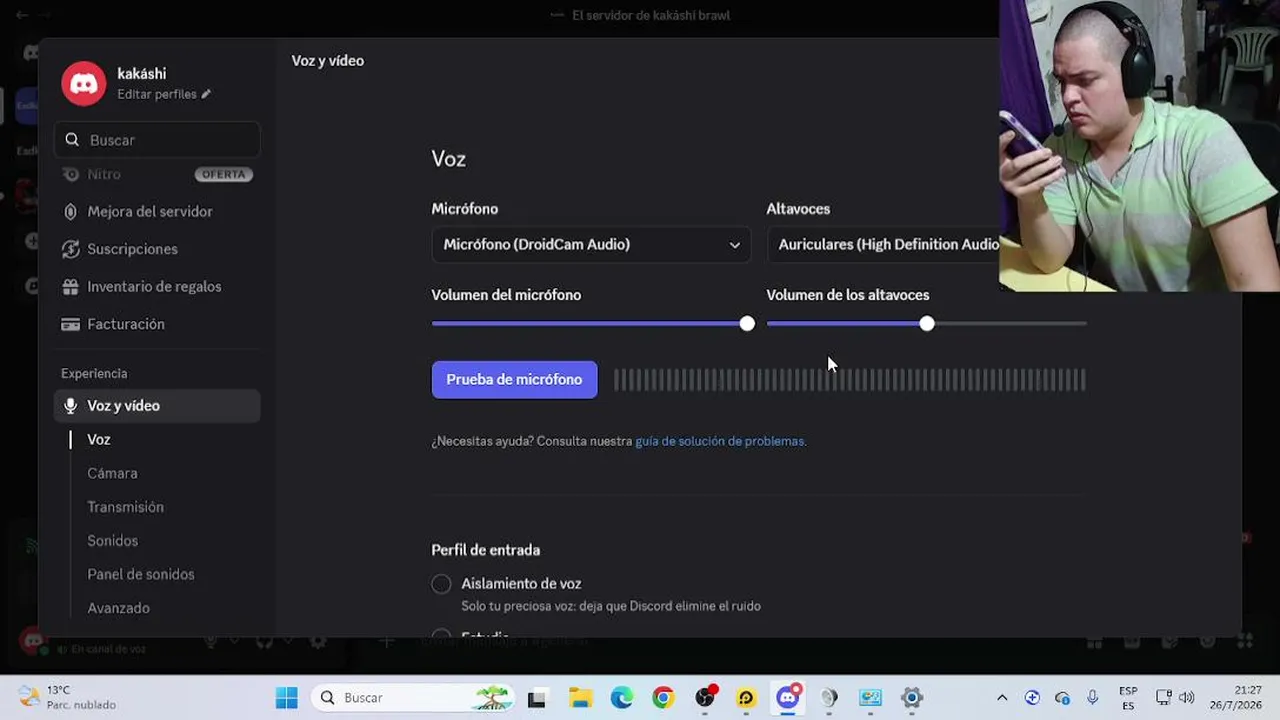This screenshot has height=720, width=1280.
Task: Click the Mejora del servidor boost icon
Action: pos(70,212)
